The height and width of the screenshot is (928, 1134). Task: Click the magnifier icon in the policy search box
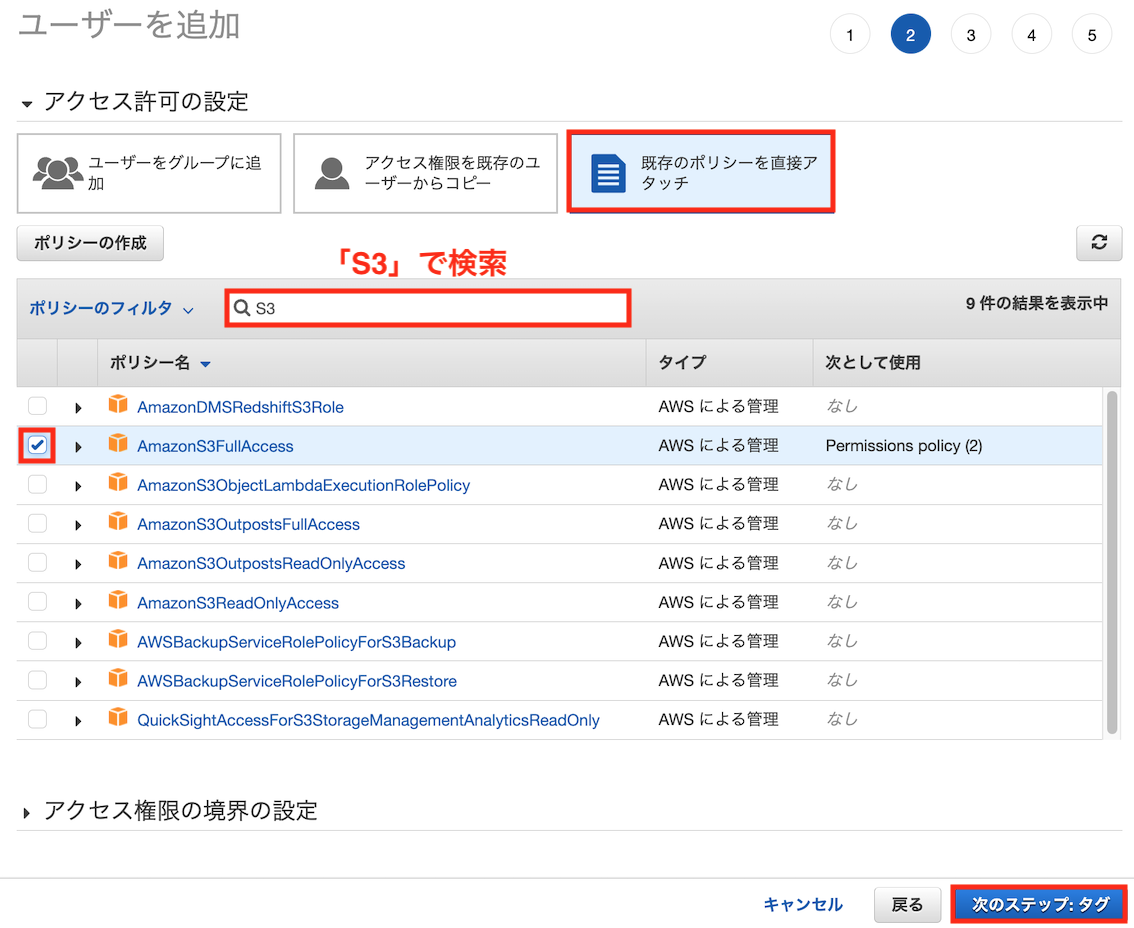click(242, 308)
